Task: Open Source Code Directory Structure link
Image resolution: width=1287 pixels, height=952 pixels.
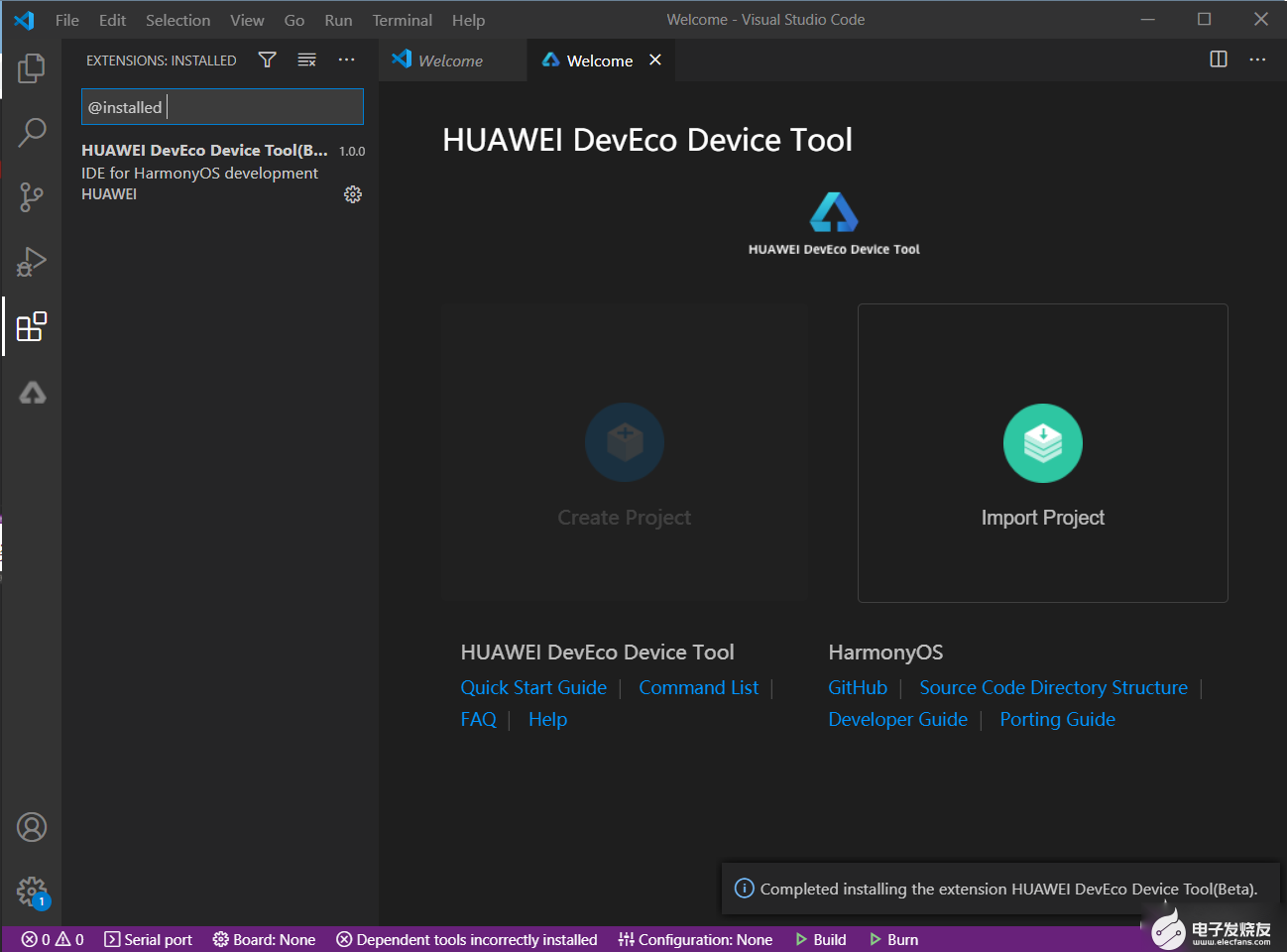Action: (x=1053, y=687)
